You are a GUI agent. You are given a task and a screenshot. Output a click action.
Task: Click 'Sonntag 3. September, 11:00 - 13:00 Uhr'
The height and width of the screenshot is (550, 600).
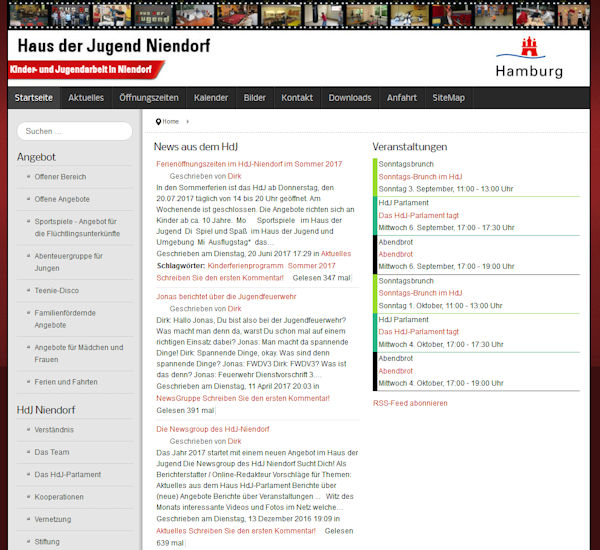pyautogui.click(x=446, y=189)
